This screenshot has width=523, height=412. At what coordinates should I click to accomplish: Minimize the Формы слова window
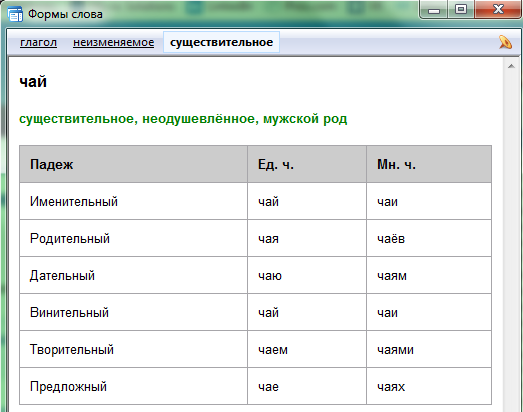click(434, 10)
